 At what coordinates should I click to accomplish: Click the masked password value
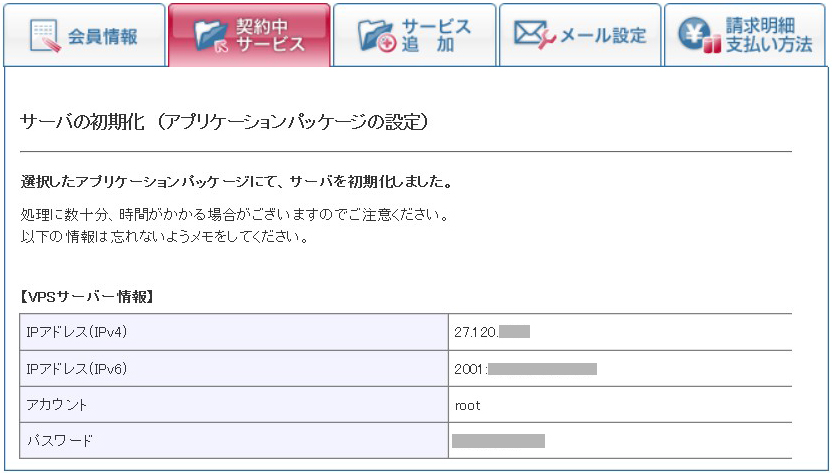(498, 440)
